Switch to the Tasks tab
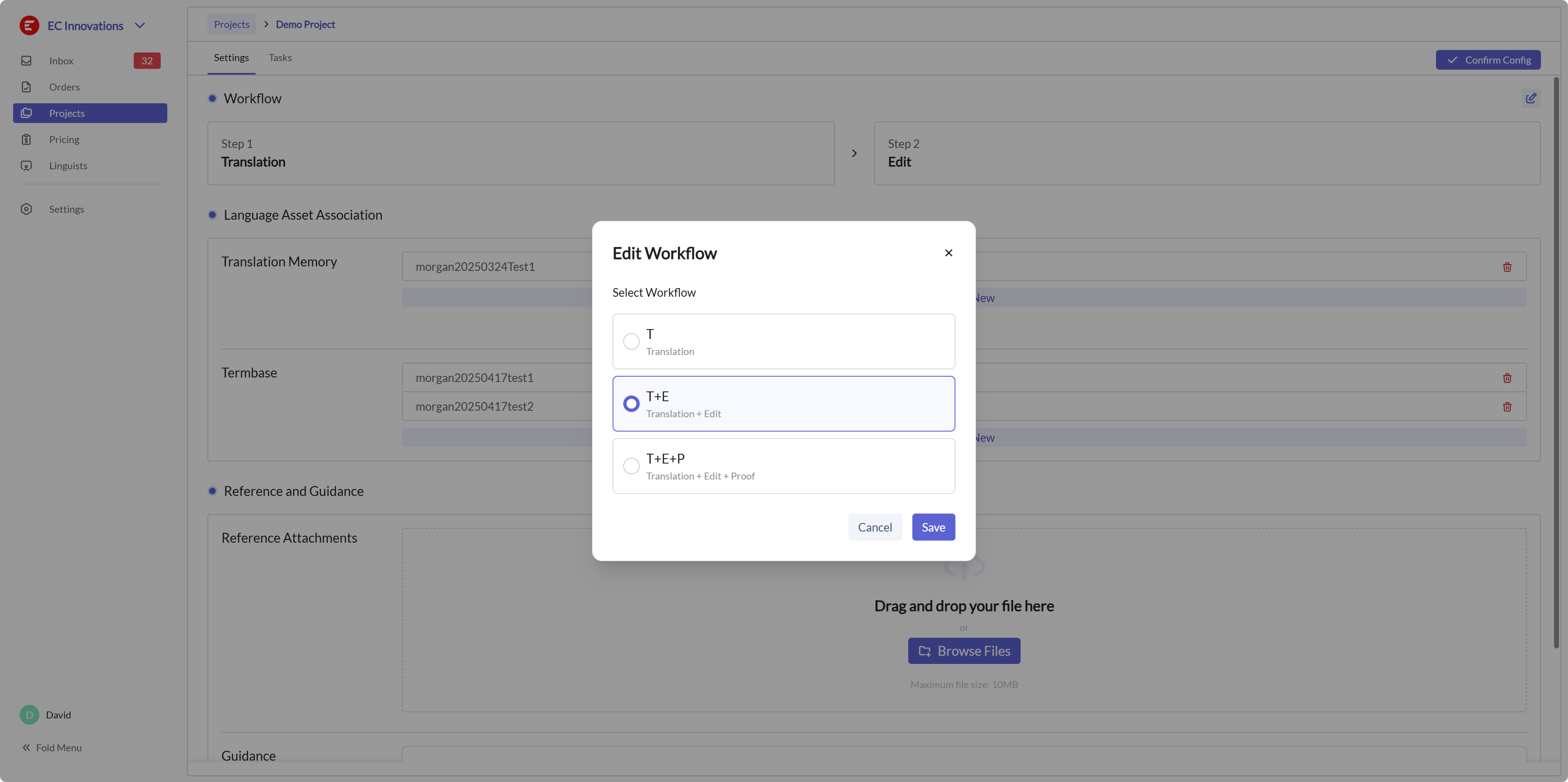Image resolution: width=1568 pixels, height=782 pixels. 280,58
